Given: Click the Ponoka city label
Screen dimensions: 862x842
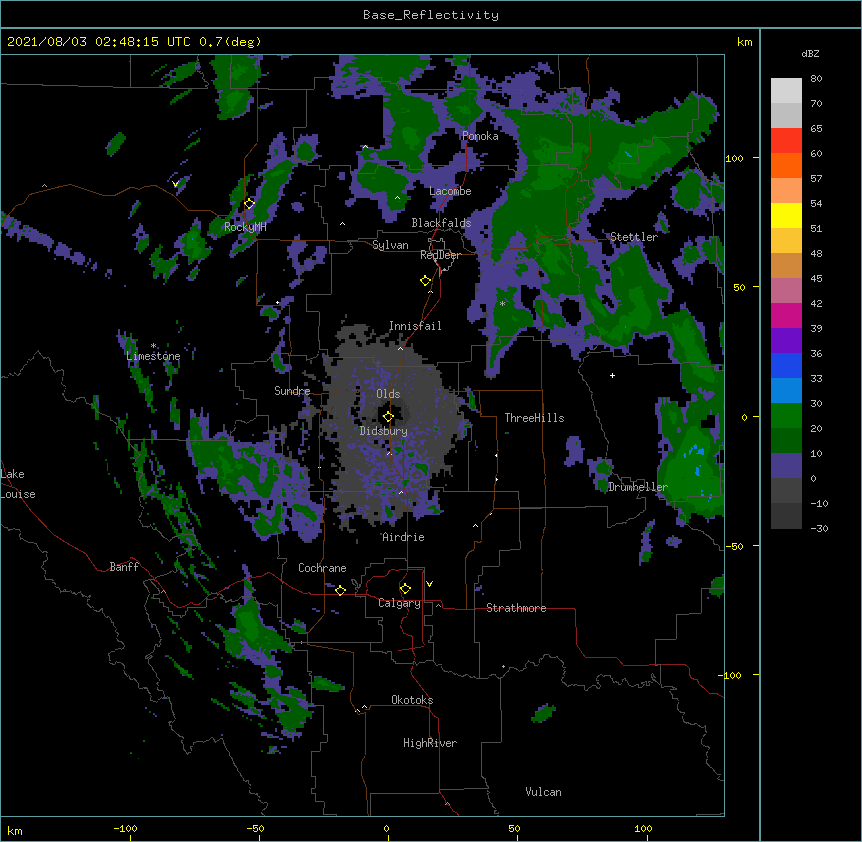Looking at the screenshot, I should click(x=480, y=136).
